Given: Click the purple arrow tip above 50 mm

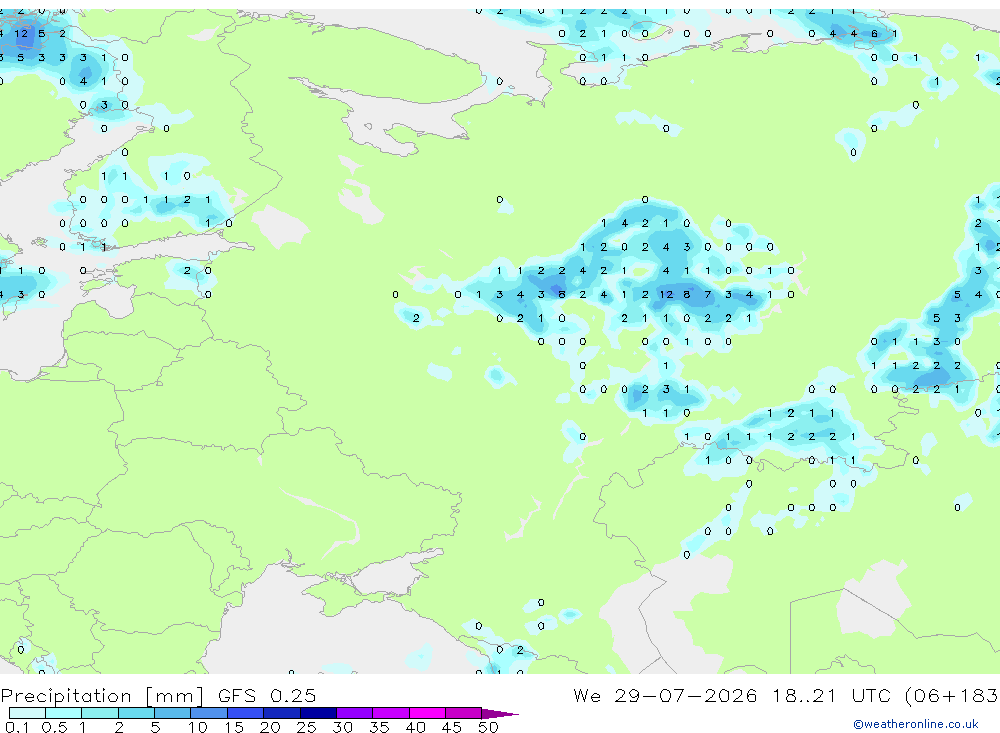Looking at the screenshot, I should point(499,714).
